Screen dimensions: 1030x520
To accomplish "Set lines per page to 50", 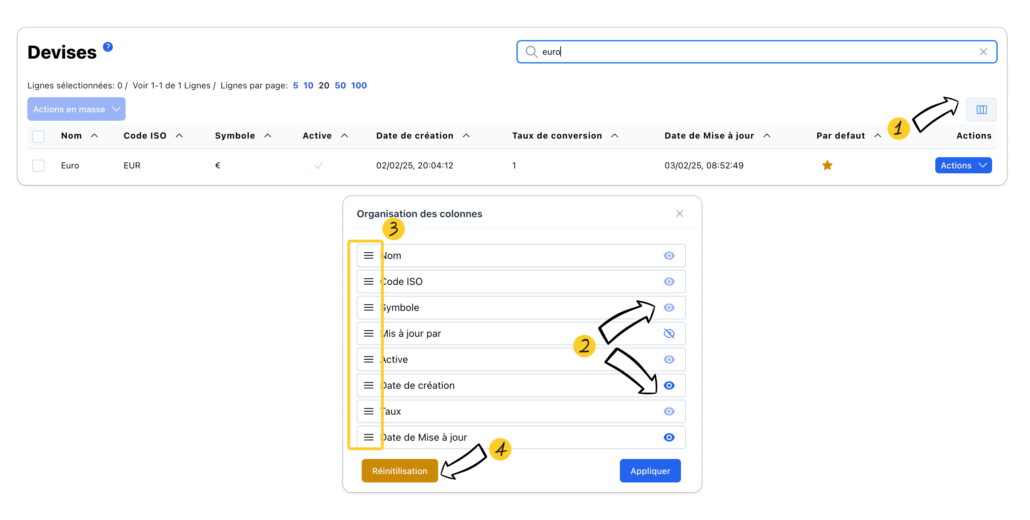I will [340, 86].
